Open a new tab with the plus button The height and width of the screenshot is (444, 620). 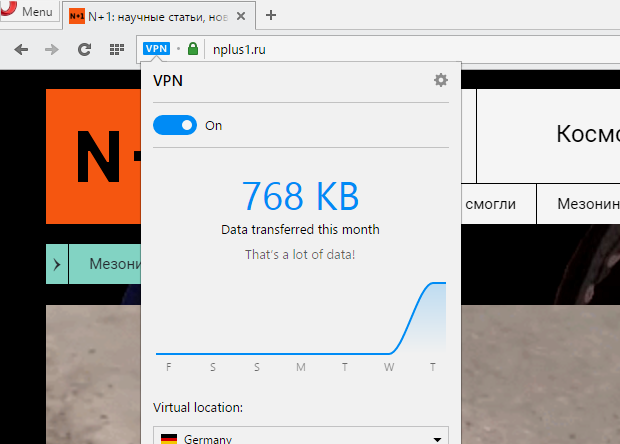[x=271, y=15]
